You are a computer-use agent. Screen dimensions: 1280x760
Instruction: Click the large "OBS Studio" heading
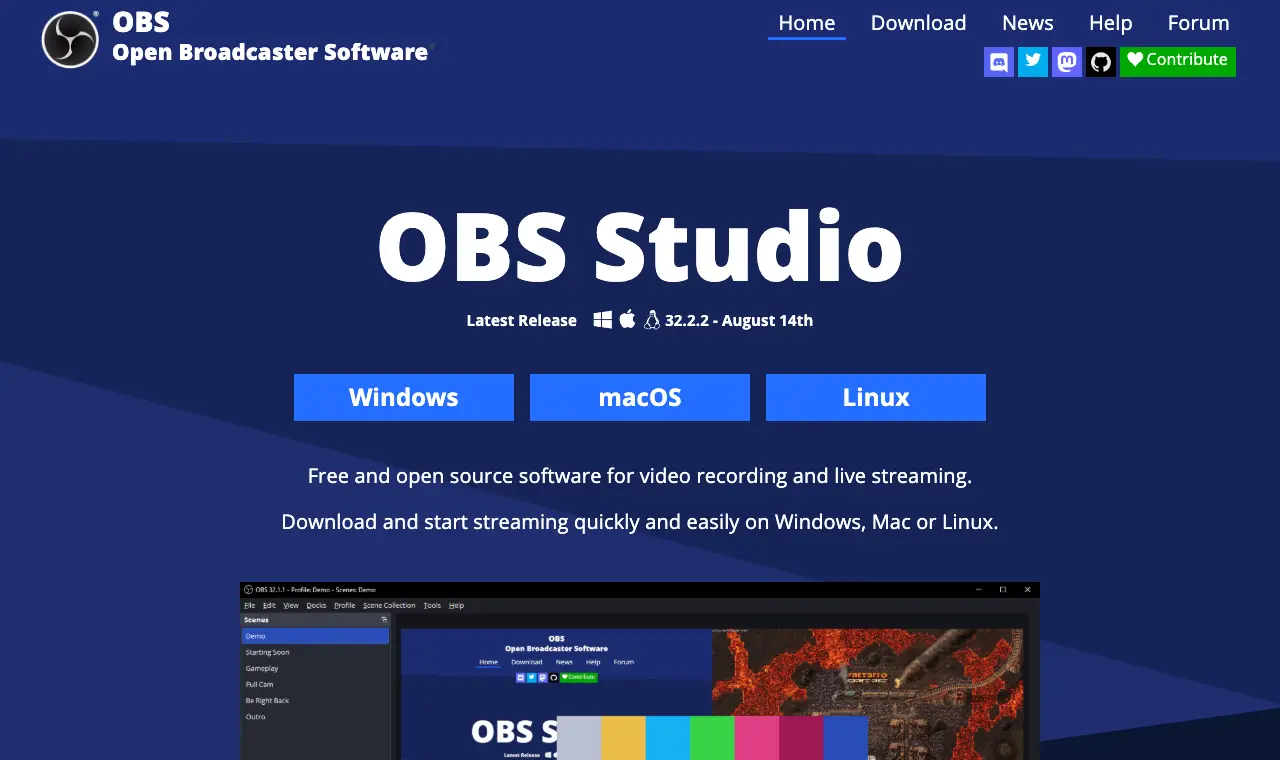640,247
